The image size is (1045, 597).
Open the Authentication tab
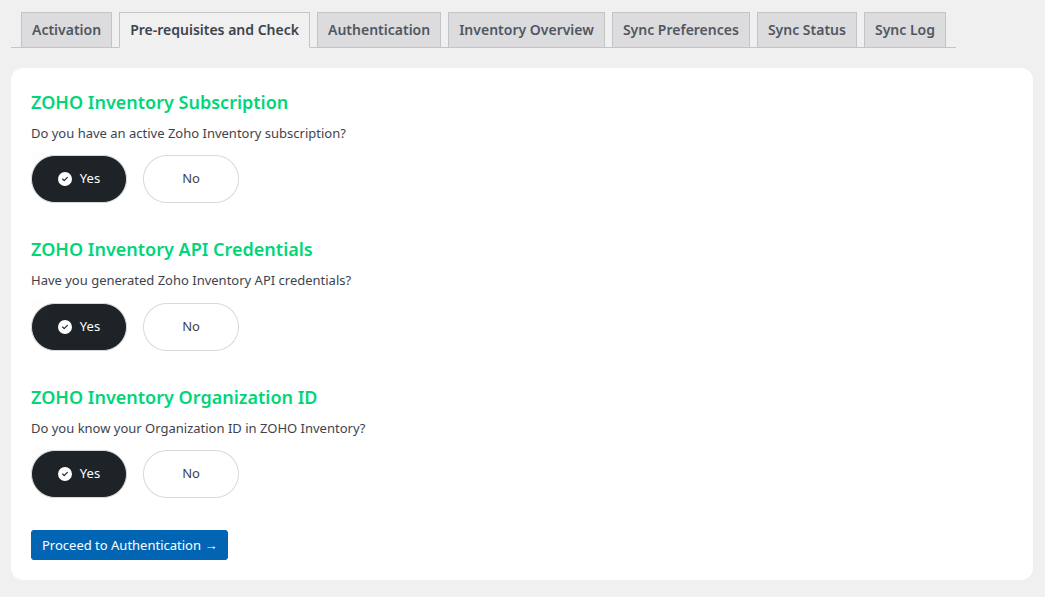(378, 29)
